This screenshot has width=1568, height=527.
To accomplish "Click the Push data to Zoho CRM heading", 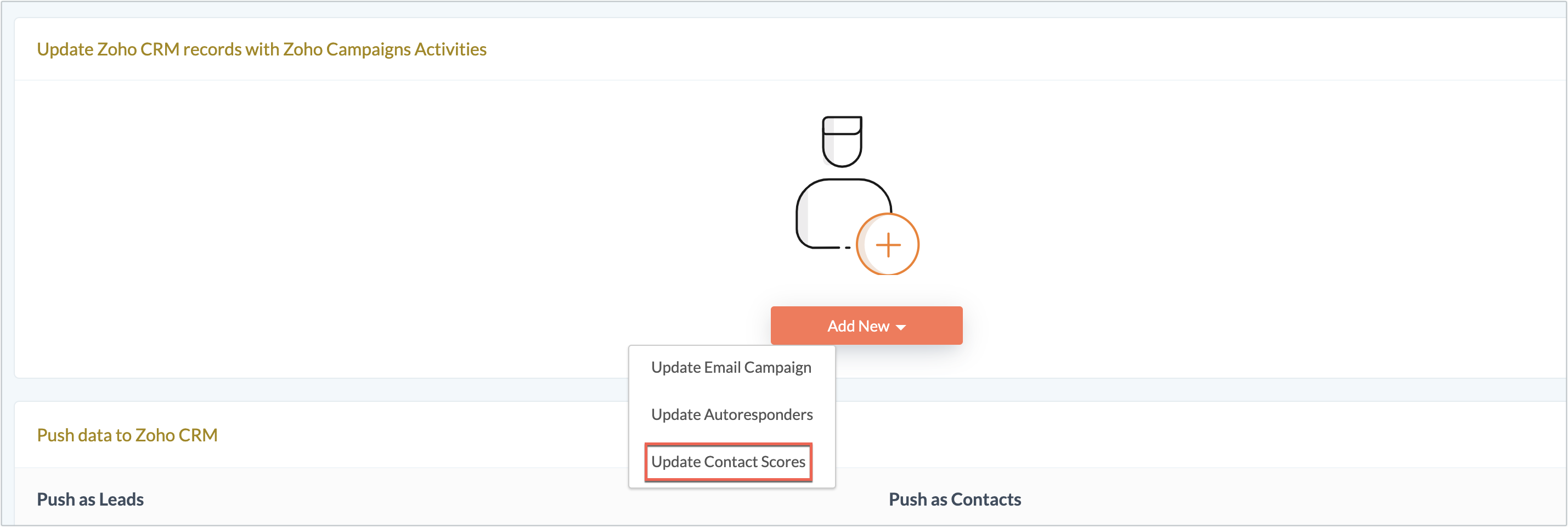I will 127,435.
